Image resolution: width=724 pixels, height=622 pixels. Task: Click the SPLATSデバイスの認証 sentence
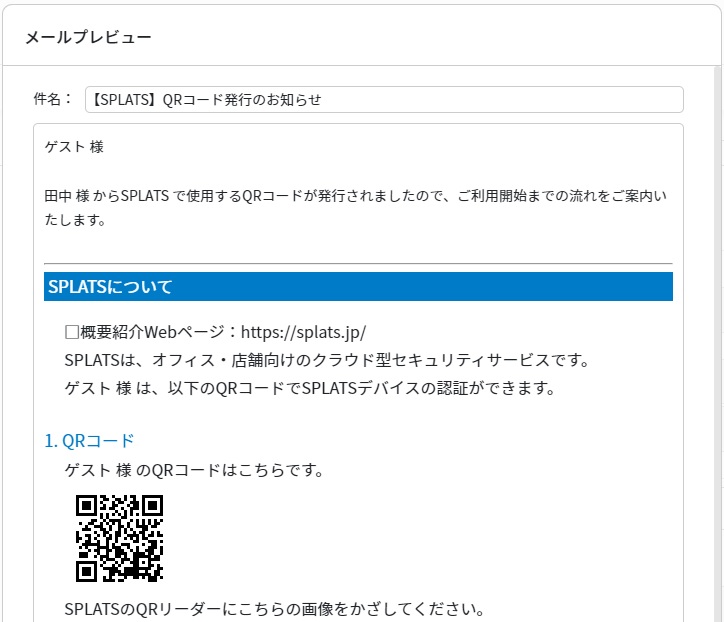point(310,388)
